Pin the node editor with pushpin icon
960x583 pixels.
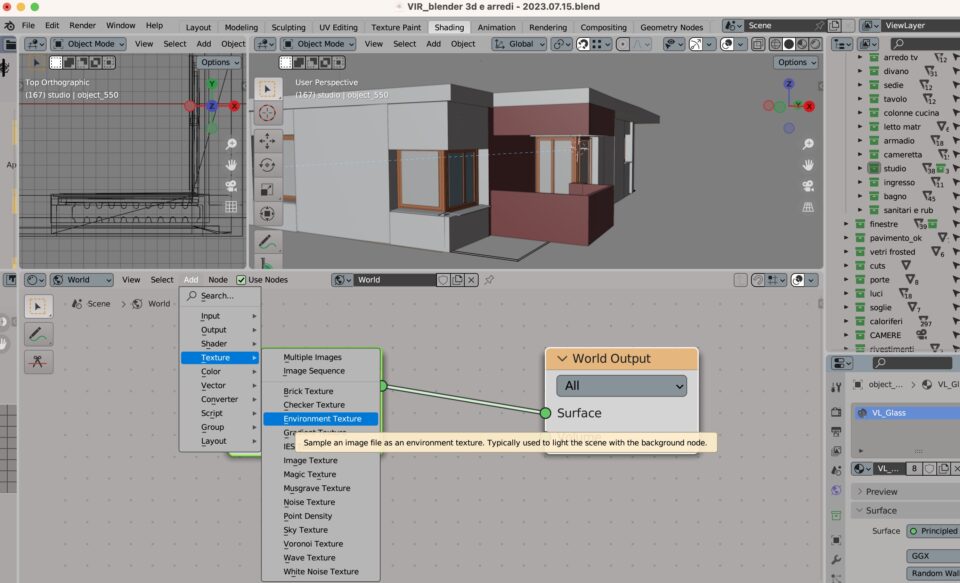point(489,280)
